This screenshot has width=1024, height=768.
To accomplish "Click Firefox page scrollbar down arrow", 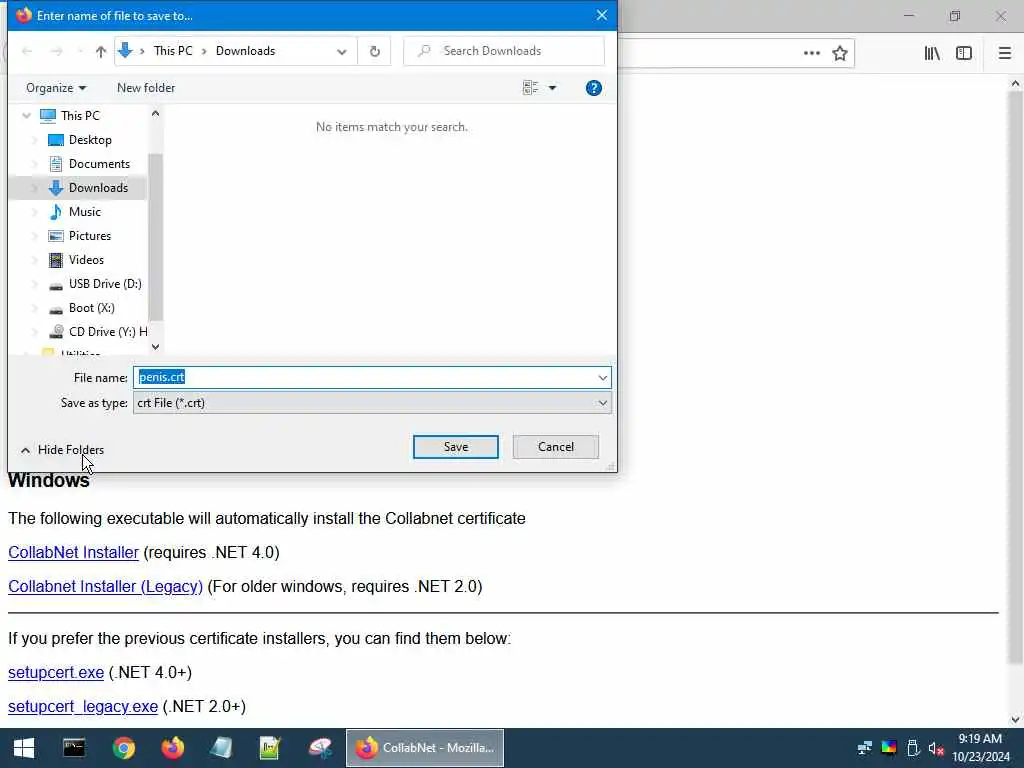I will click(x=1015, y=720).
